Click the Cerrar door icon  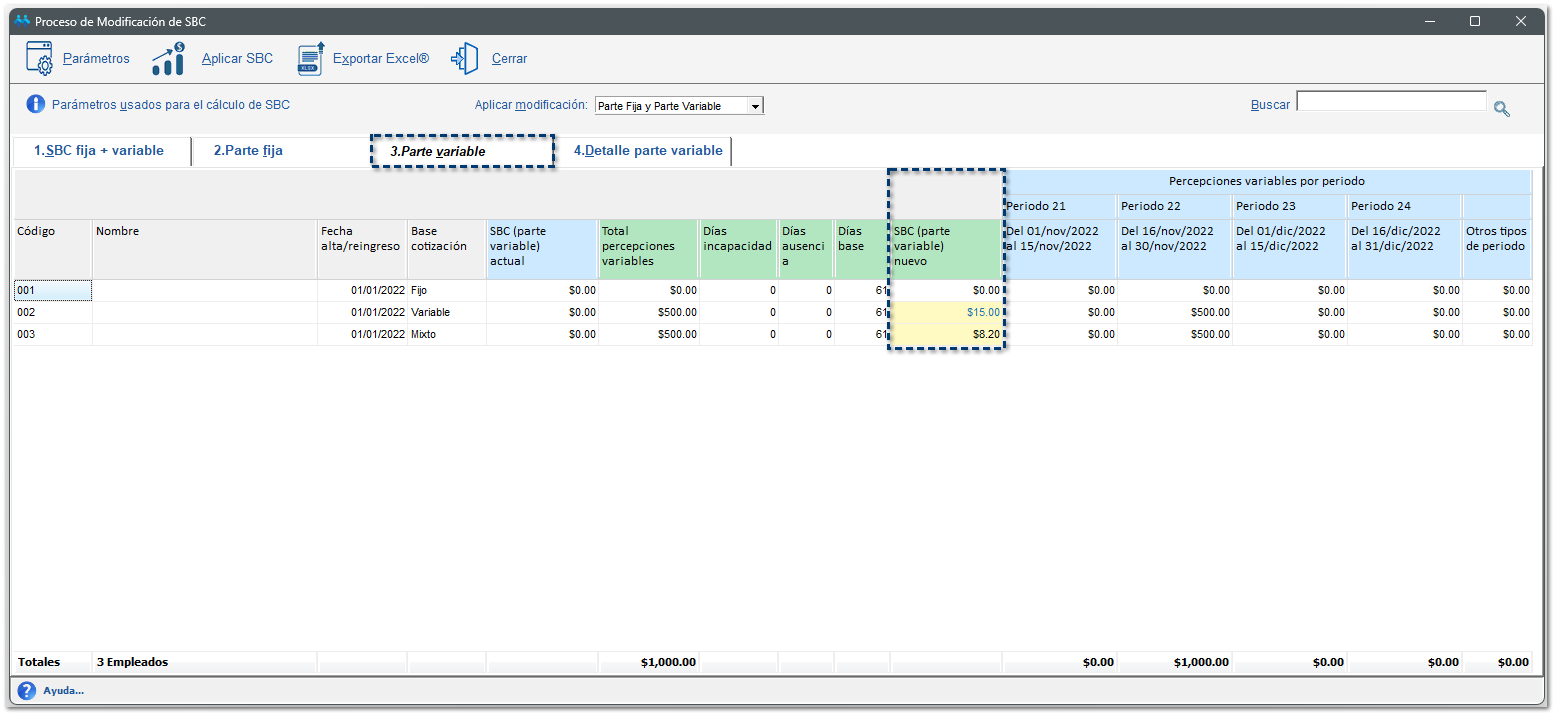[x=464, y=59]
